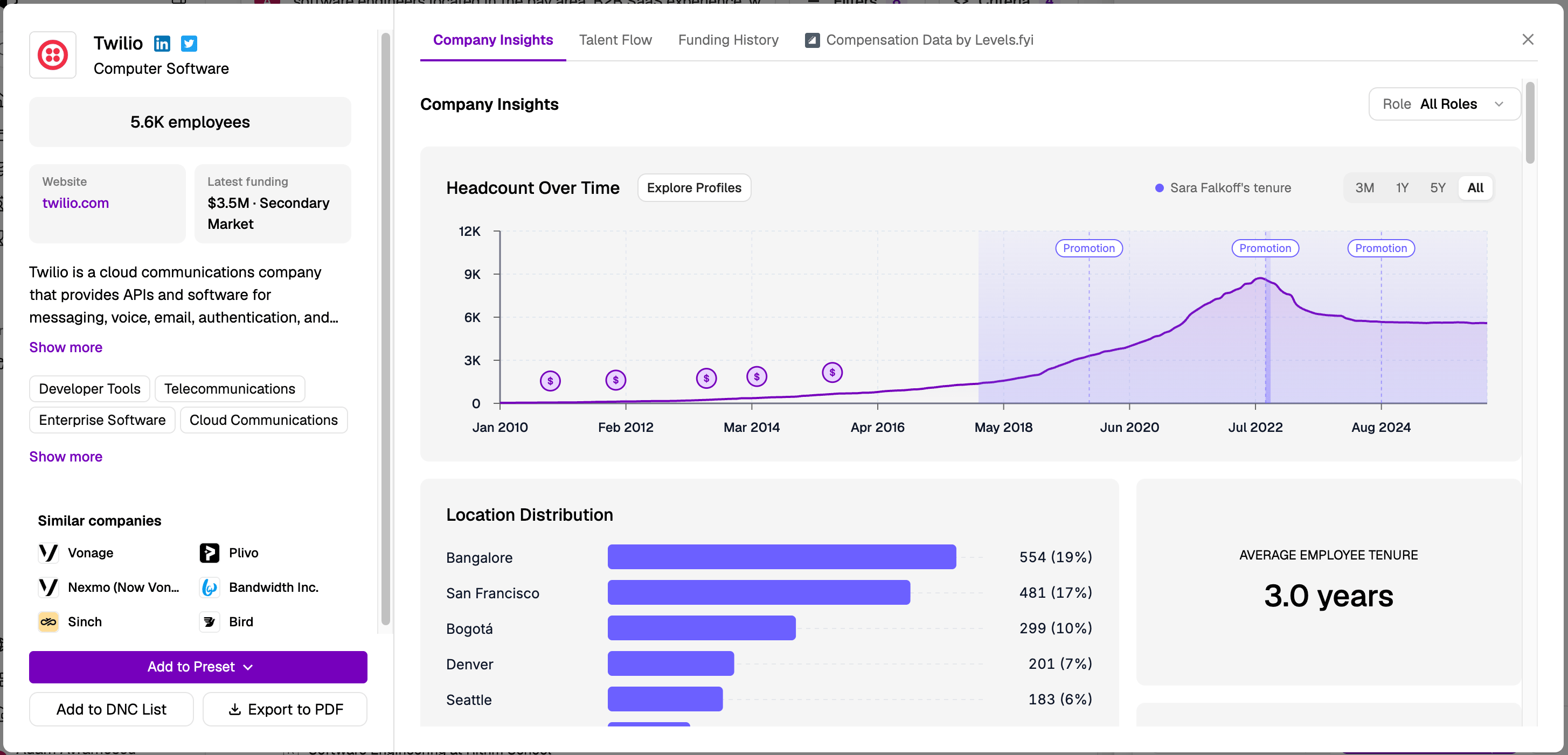Open similar company Plivo
Viewport: 1568px width, 755px height.
tap(244, 553)
